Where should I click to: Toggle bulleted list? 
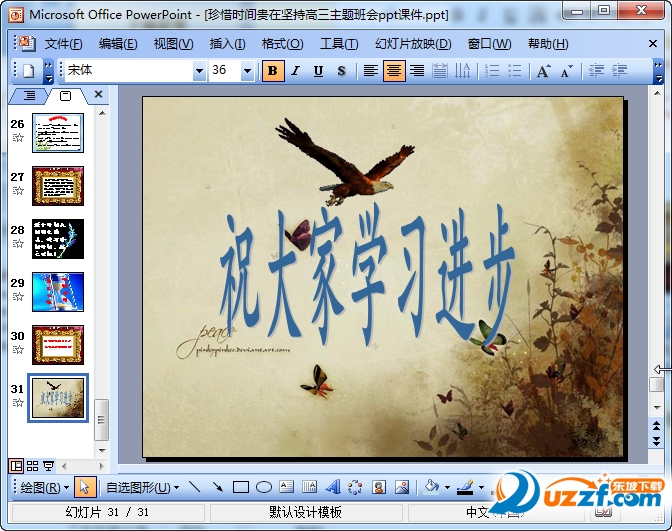(515, 71)
